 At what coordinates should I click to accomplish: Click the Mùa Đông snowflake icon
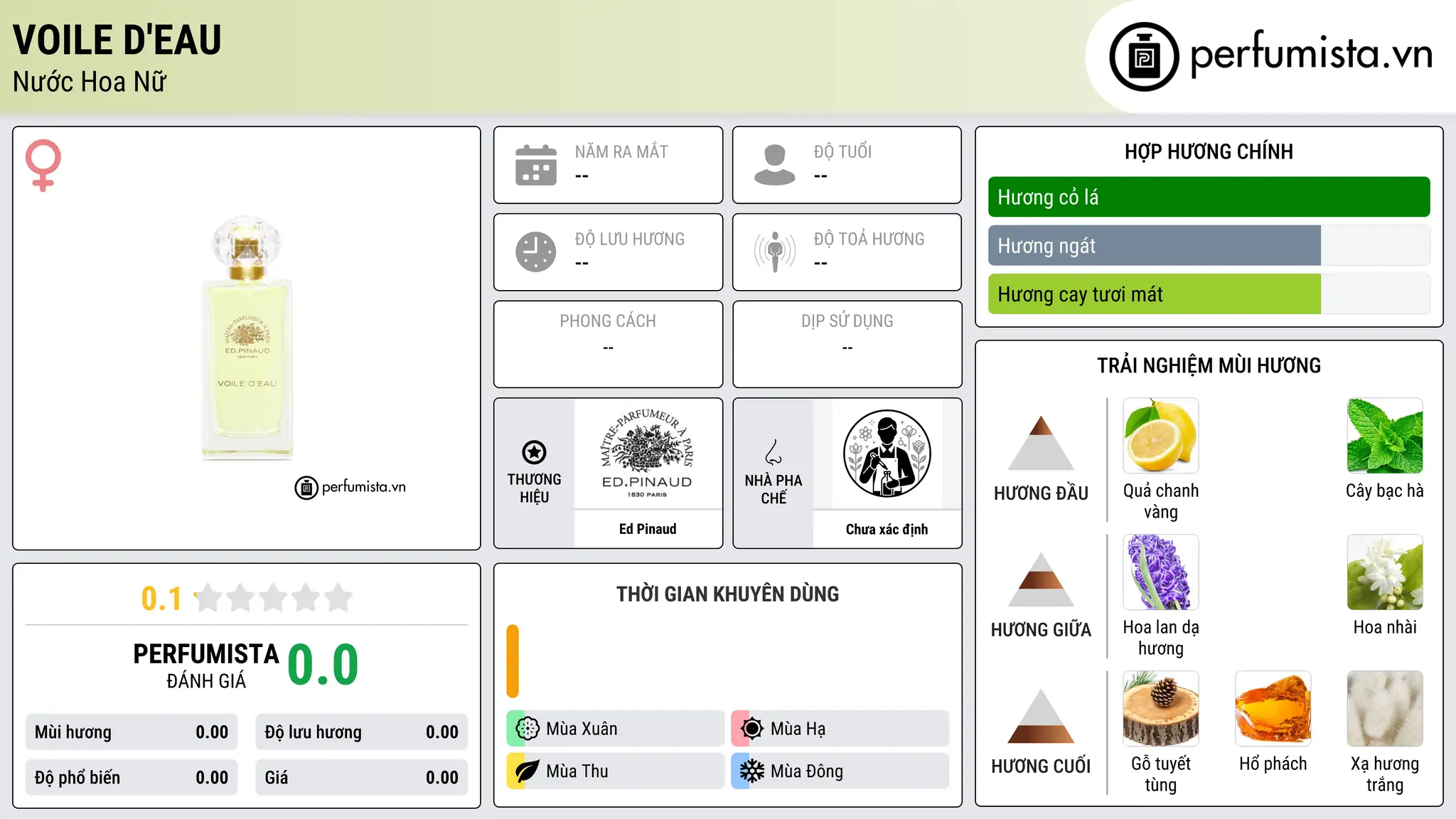[752, 771]
